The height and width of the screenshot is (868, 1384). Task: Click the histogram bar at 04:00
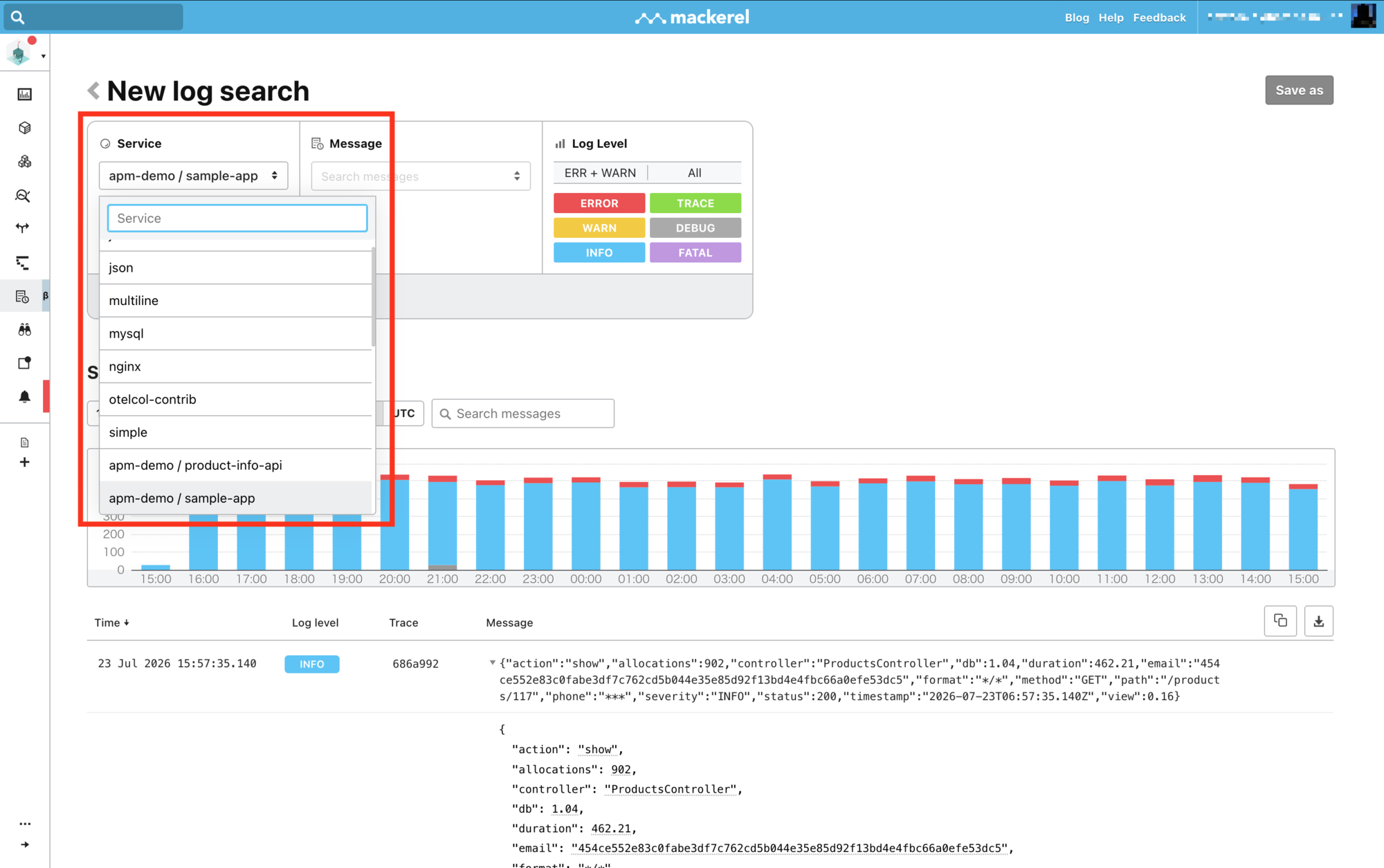pyautogui.click(x=777, y=522)
